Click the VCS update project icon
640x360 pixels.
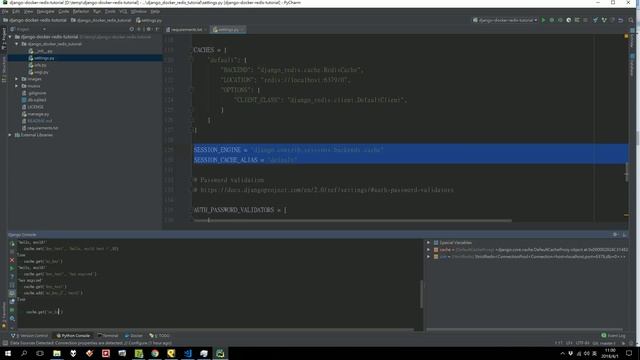click(596, 20)
